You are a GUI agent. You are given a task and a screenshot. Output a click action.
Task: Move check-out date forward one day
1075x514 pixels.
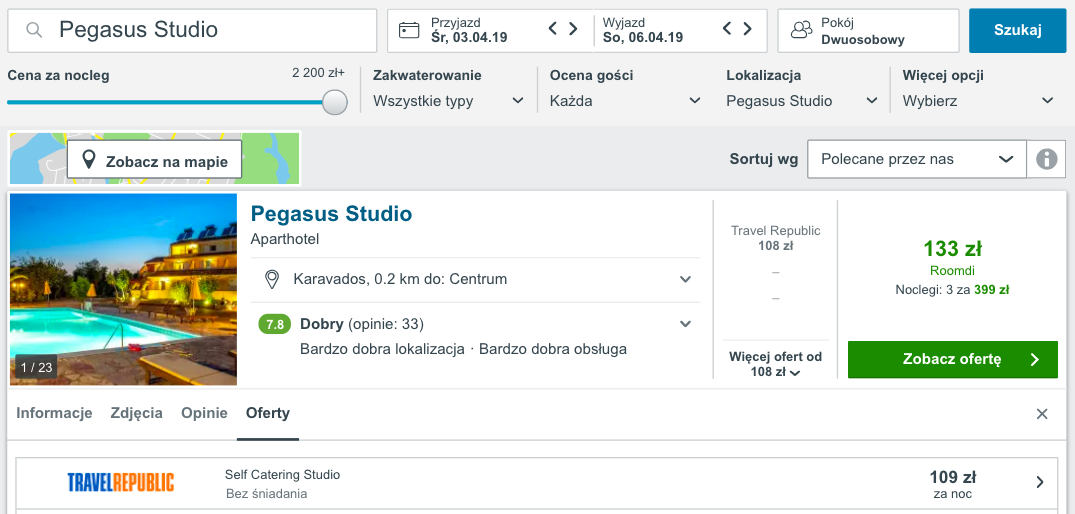coord(747,29)
